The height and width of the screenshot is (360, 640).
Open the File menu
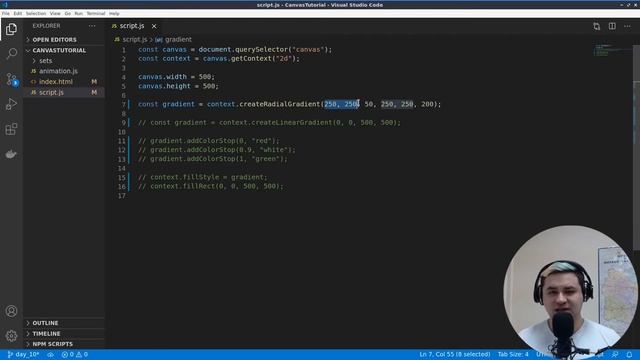point(6,13)
